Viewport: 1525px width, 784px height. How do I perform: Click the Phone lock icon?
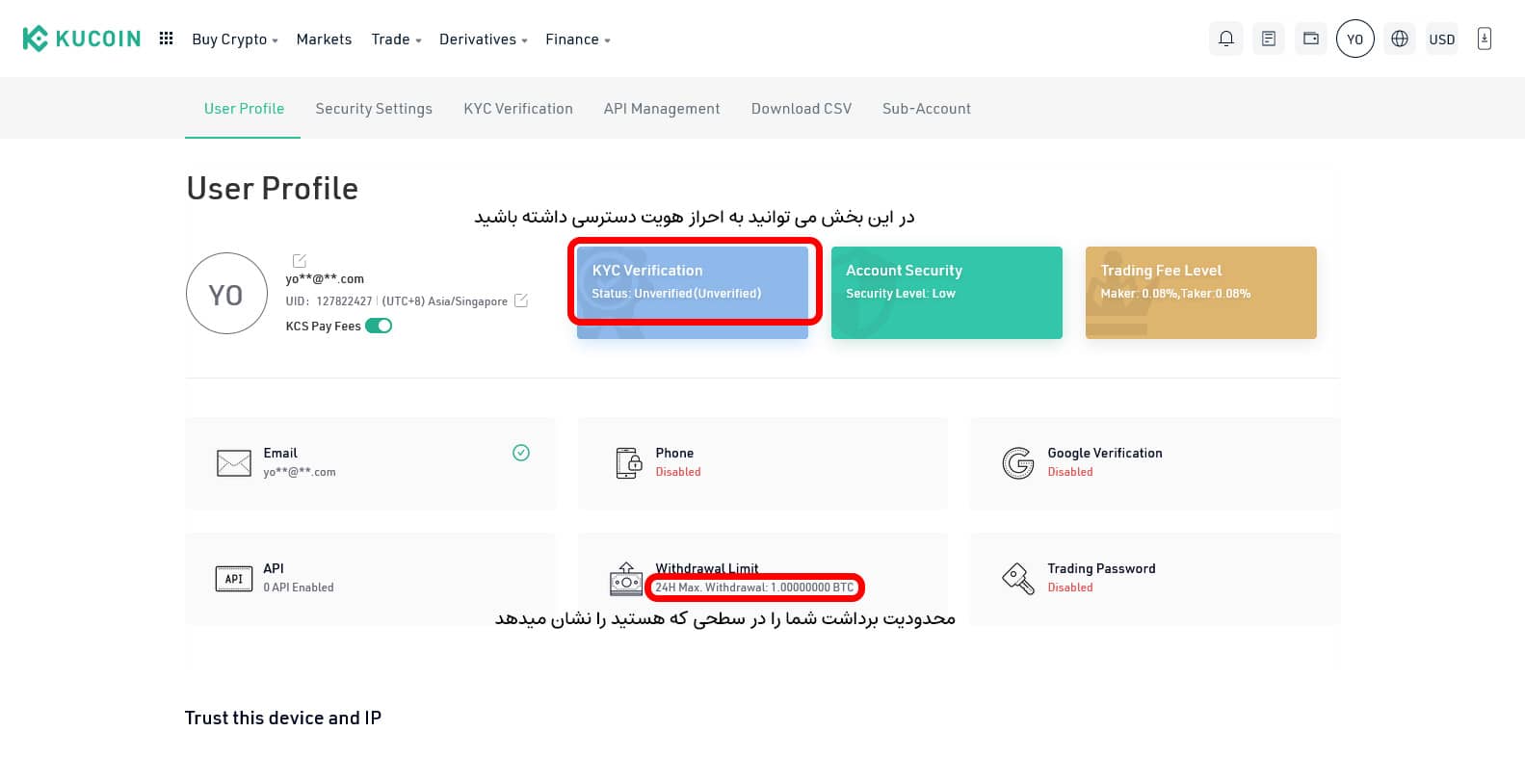627,463
